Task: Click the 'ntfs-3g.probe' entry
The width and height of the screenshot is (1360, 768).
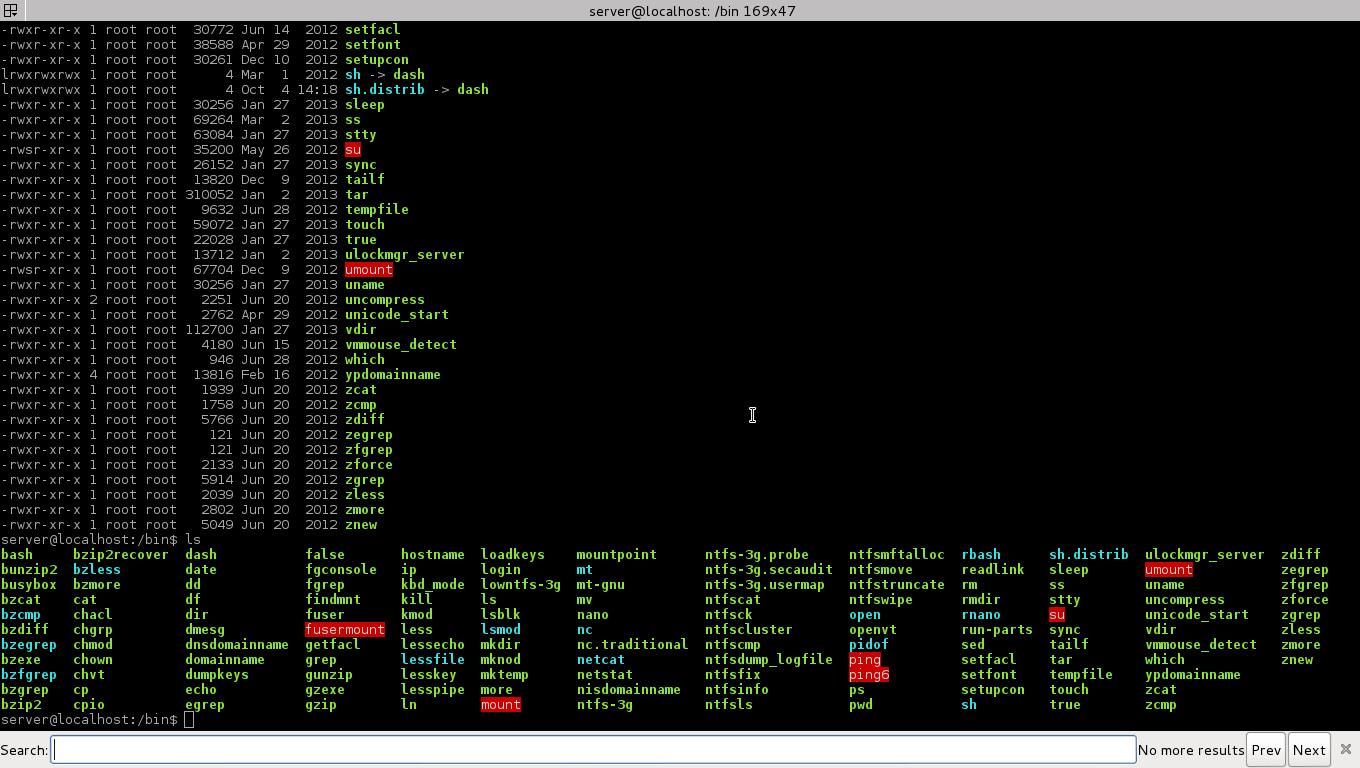Action: tap(756, 555)
